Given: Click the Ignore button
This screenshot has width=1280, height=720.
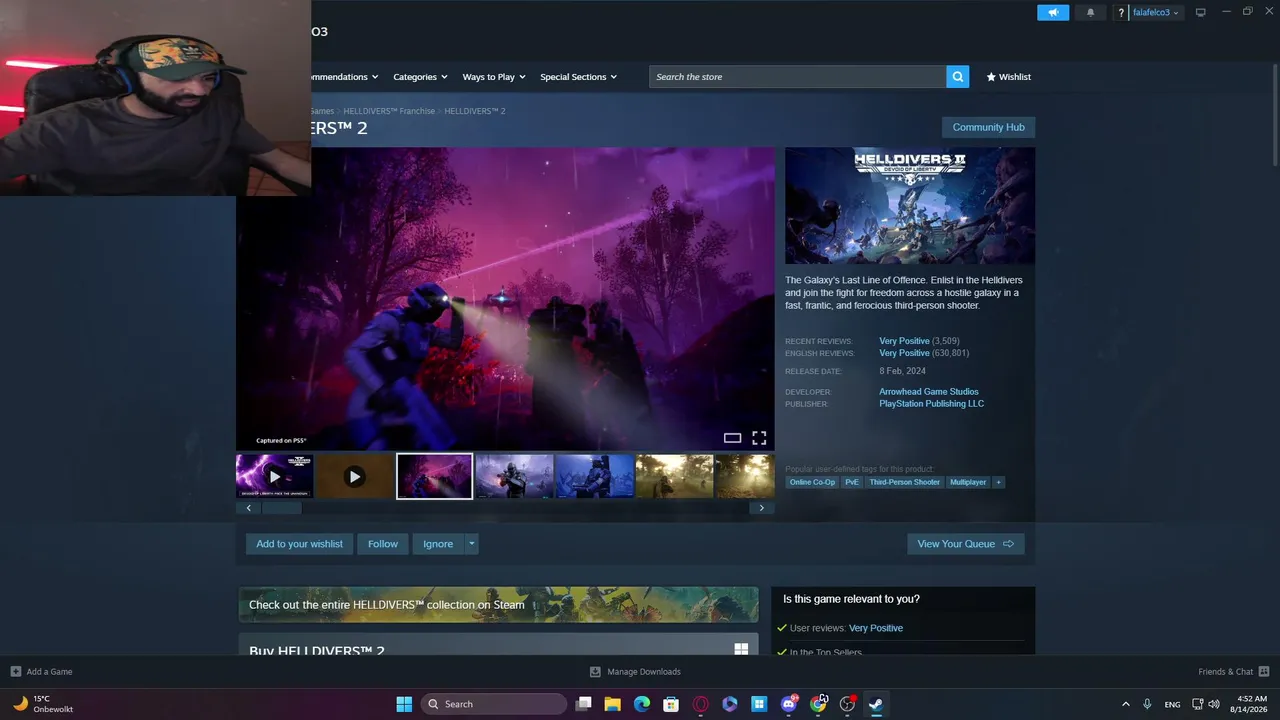Looking at the screenshot, I should [x=438, y=544].
